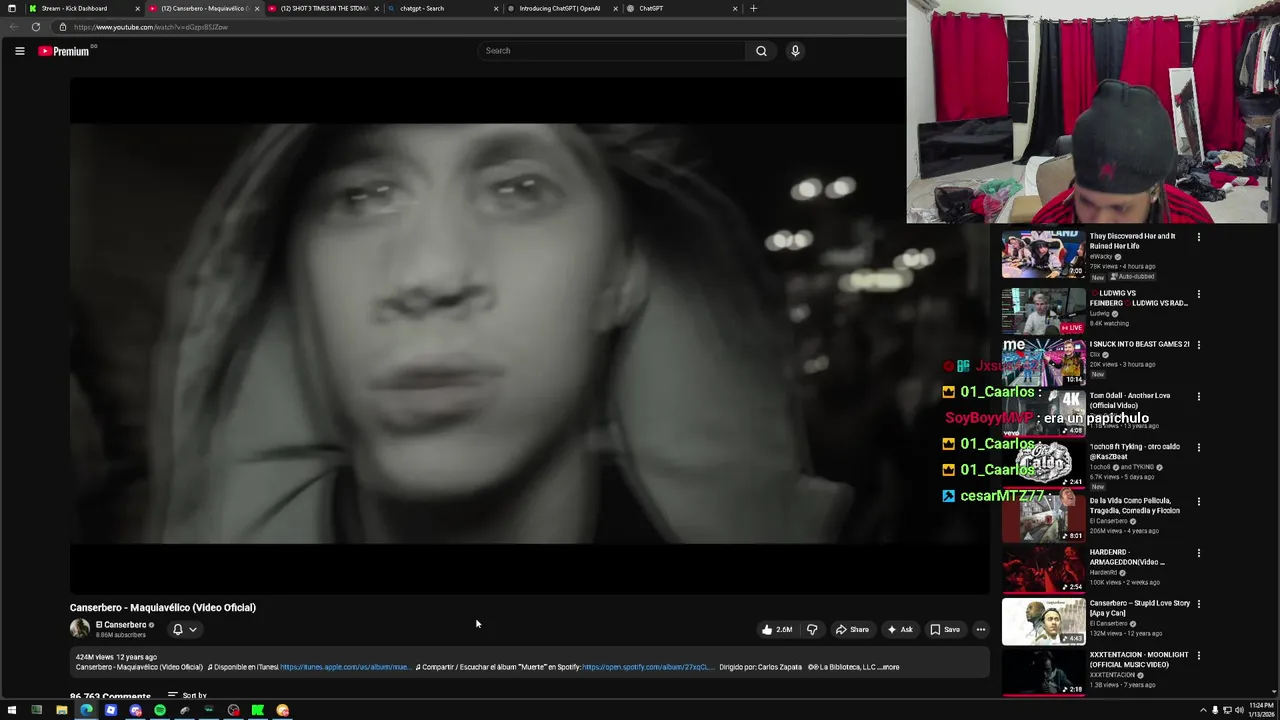Open options menu for De la Vida video

click(x=1199, y=501)
